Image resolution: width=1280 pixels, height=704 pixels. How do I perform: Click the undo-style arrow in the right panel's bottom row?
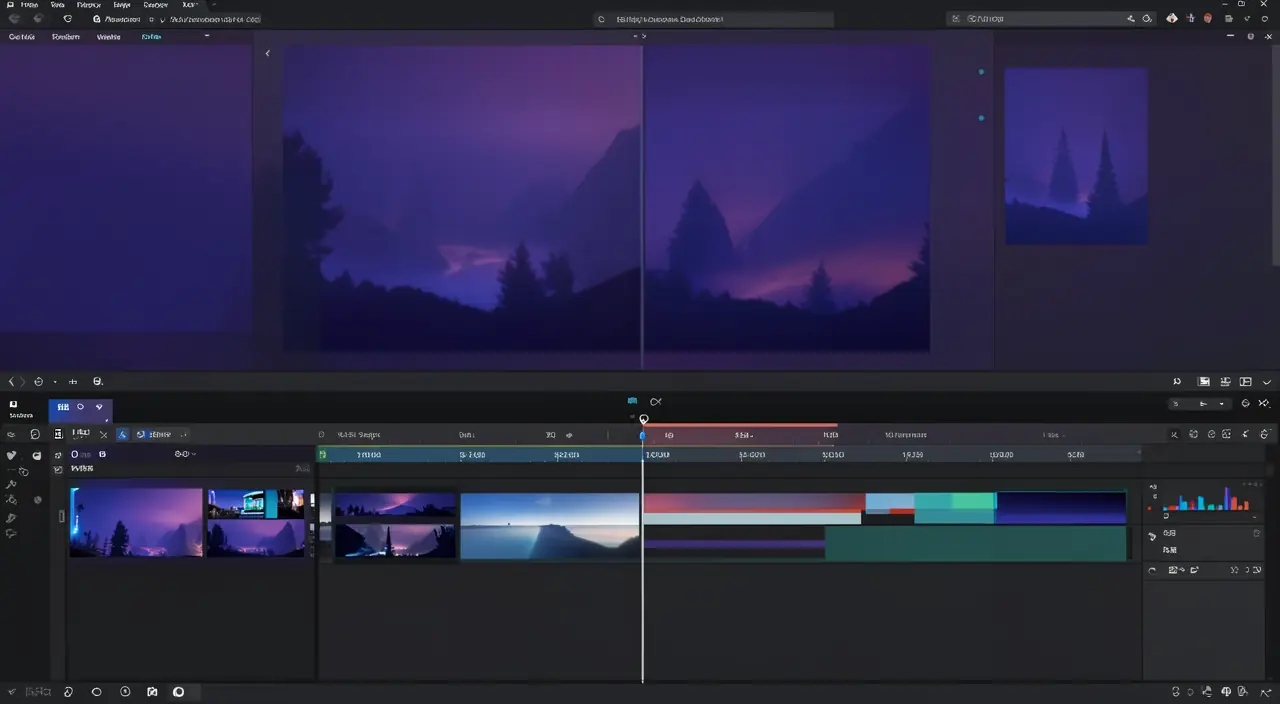point(1152,570)
